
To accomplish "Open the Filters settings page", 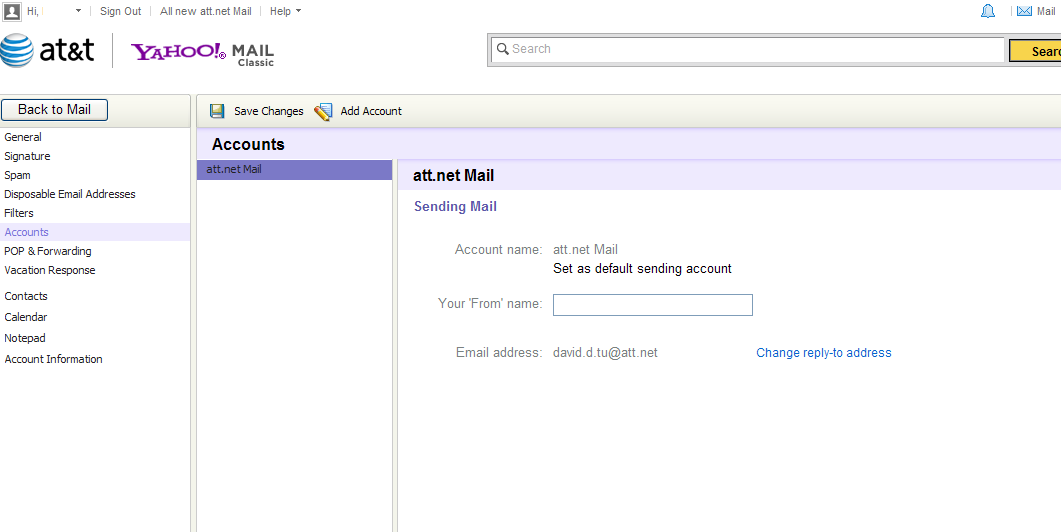I will point(19,213).
